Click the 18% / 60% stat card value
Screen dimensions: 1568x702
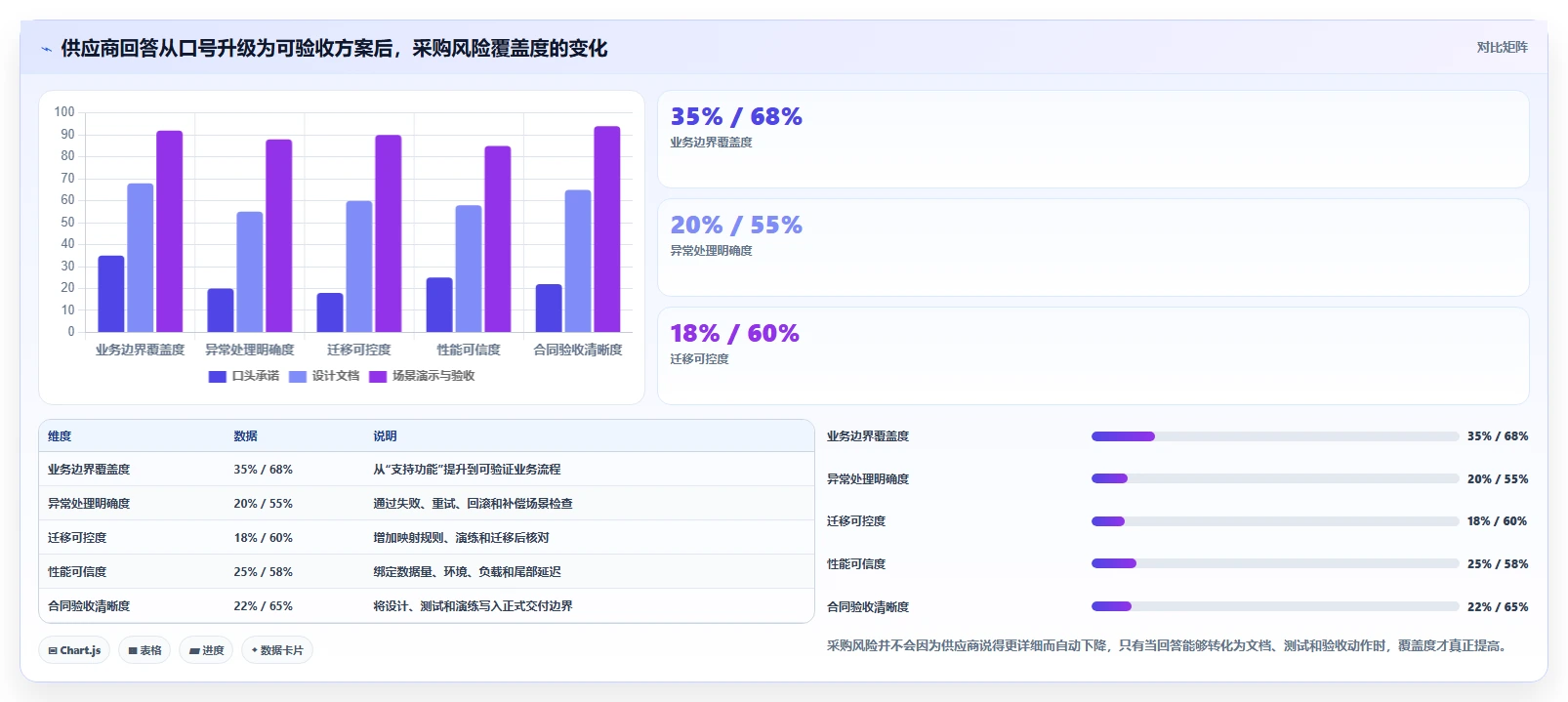point(734,334)
